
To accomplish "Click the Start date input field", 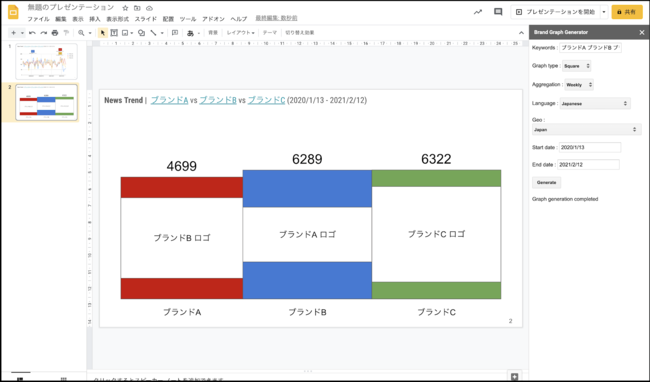I will (590, 147).
